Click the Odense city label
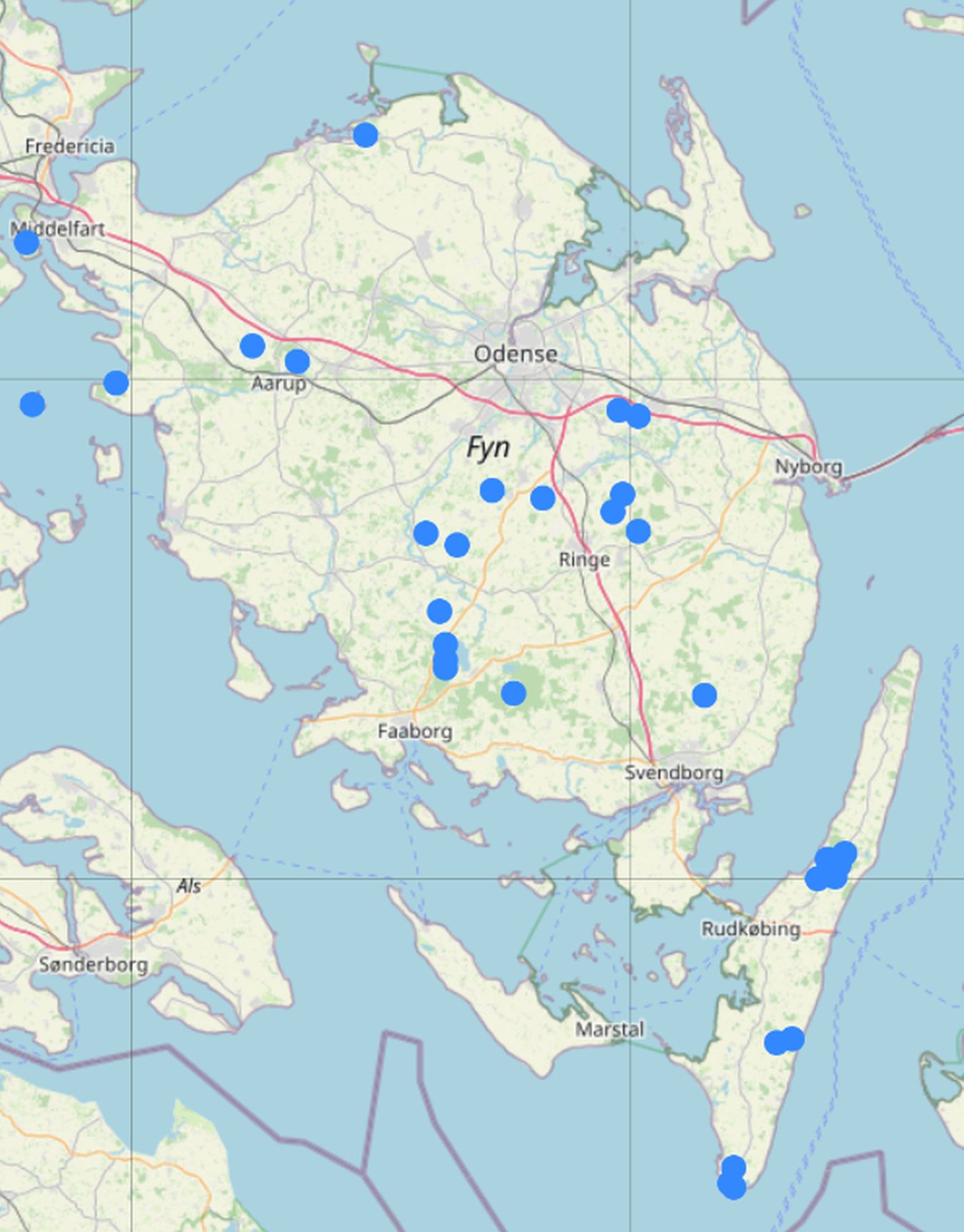This screenshot has height=1232, width=964. pyautogui.click(x=516, y=354)
